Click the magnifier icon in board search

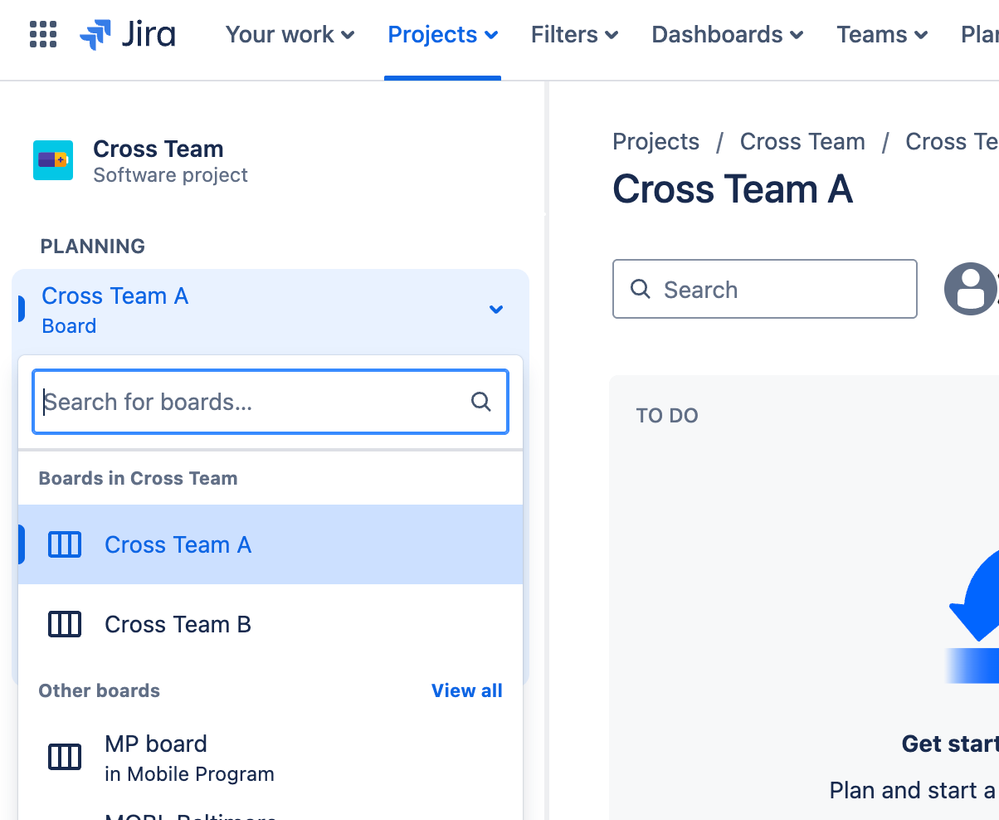pyautogui.click(x=481, y=402)
